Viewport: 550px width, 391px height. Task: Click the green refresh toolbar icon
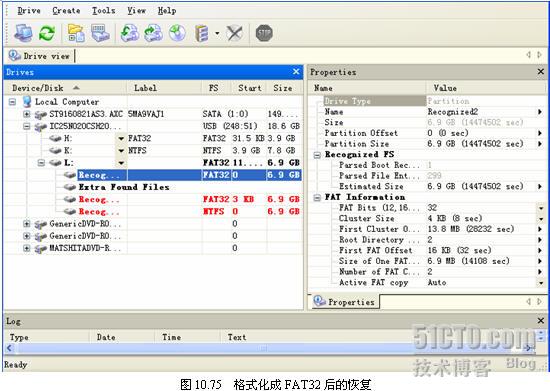tap(47, 33)
